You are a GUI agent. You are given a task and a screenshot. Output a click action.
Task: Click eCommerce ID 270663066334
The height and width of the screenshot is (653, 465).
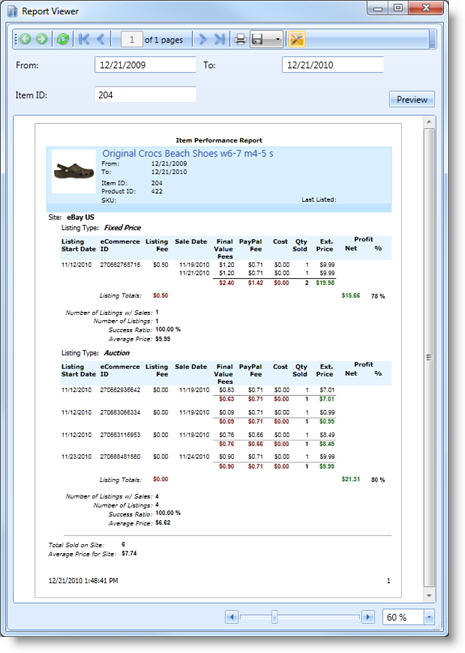click(120, 413)
